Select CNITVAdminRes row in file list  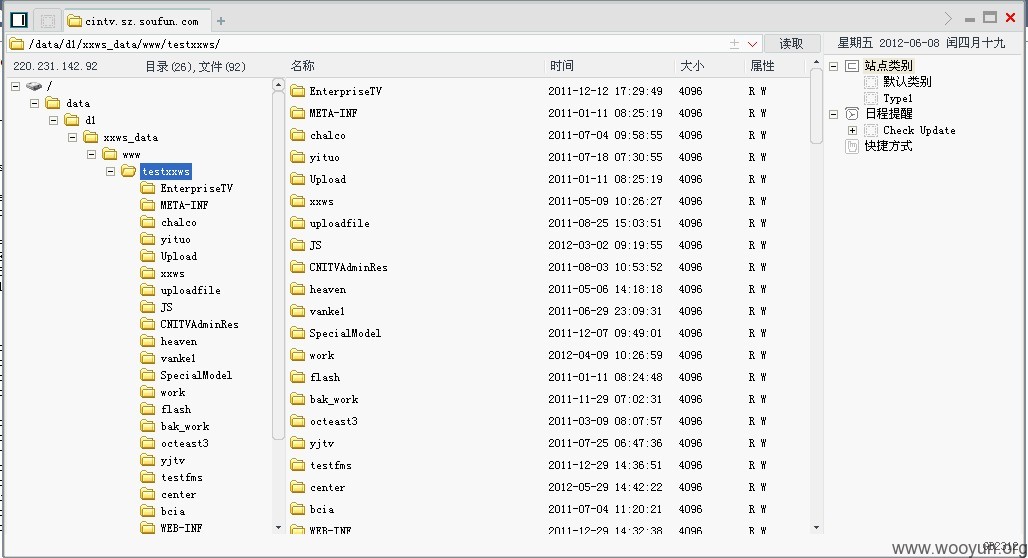click(547, 267)
